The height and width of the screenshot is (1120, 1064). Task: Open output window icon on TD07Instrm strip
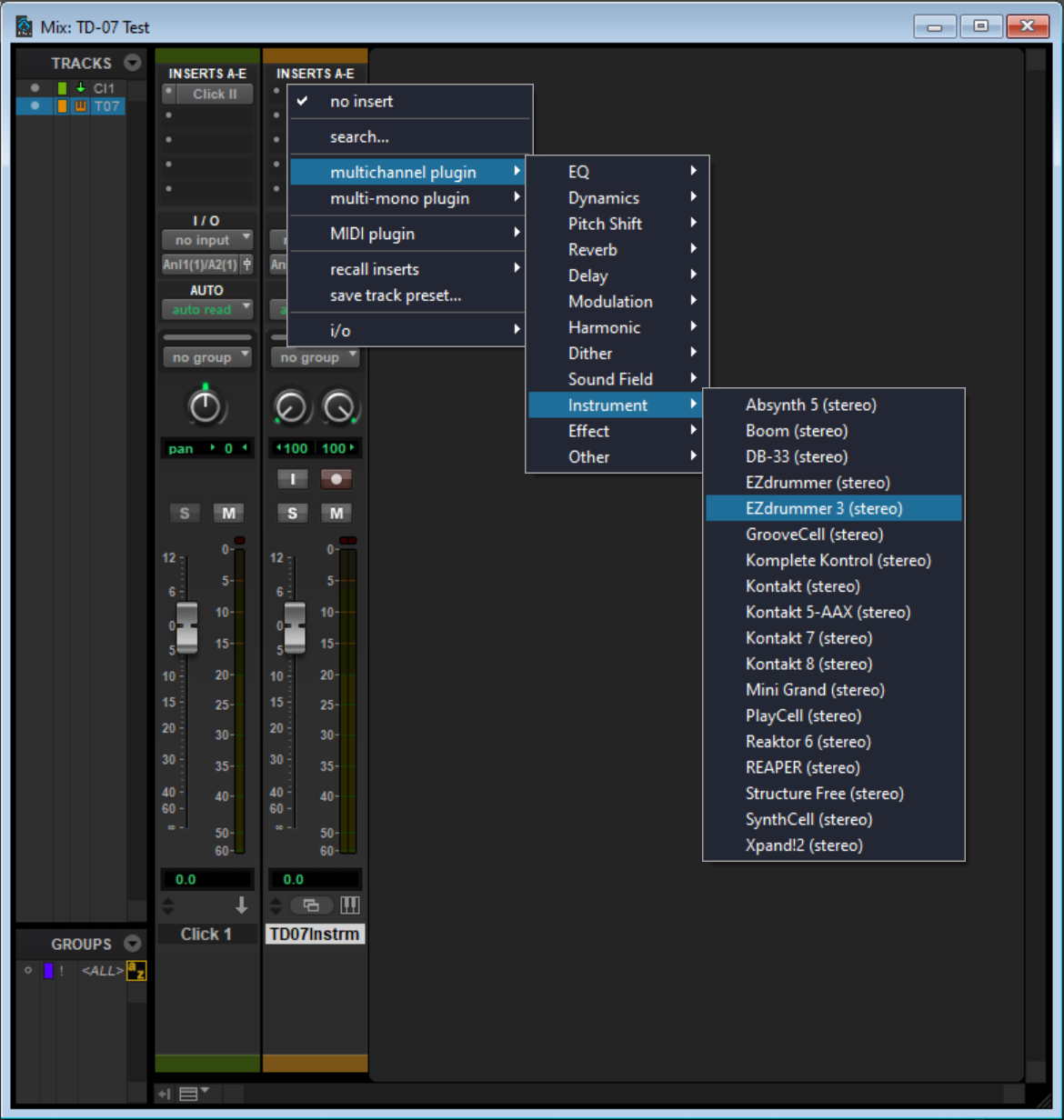click(x=311, y=905)
